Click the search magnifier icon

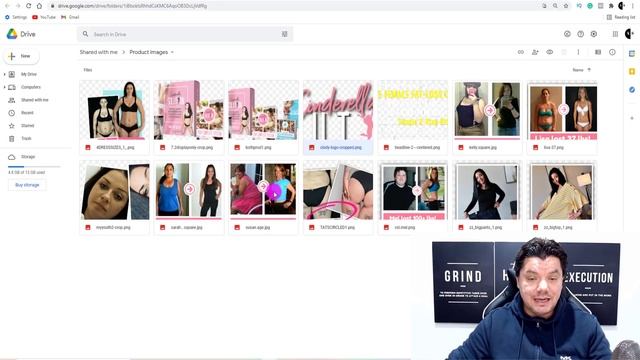tap(85, 34)
